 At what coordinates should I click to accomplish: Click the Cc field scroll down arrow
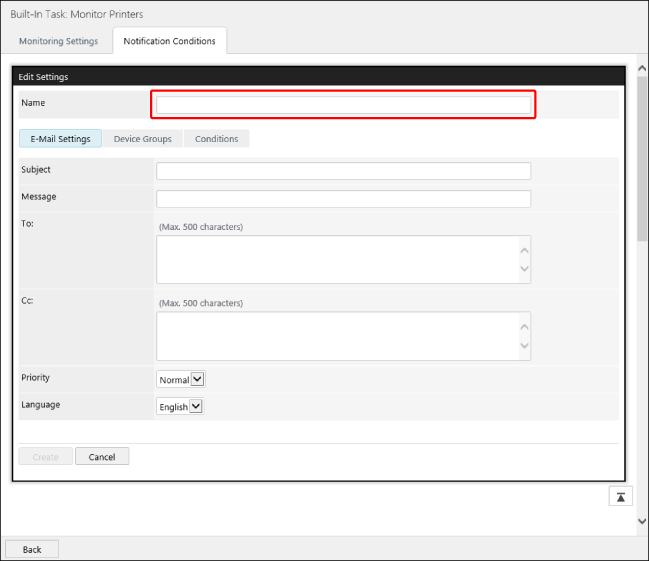(x=525, y=346)
